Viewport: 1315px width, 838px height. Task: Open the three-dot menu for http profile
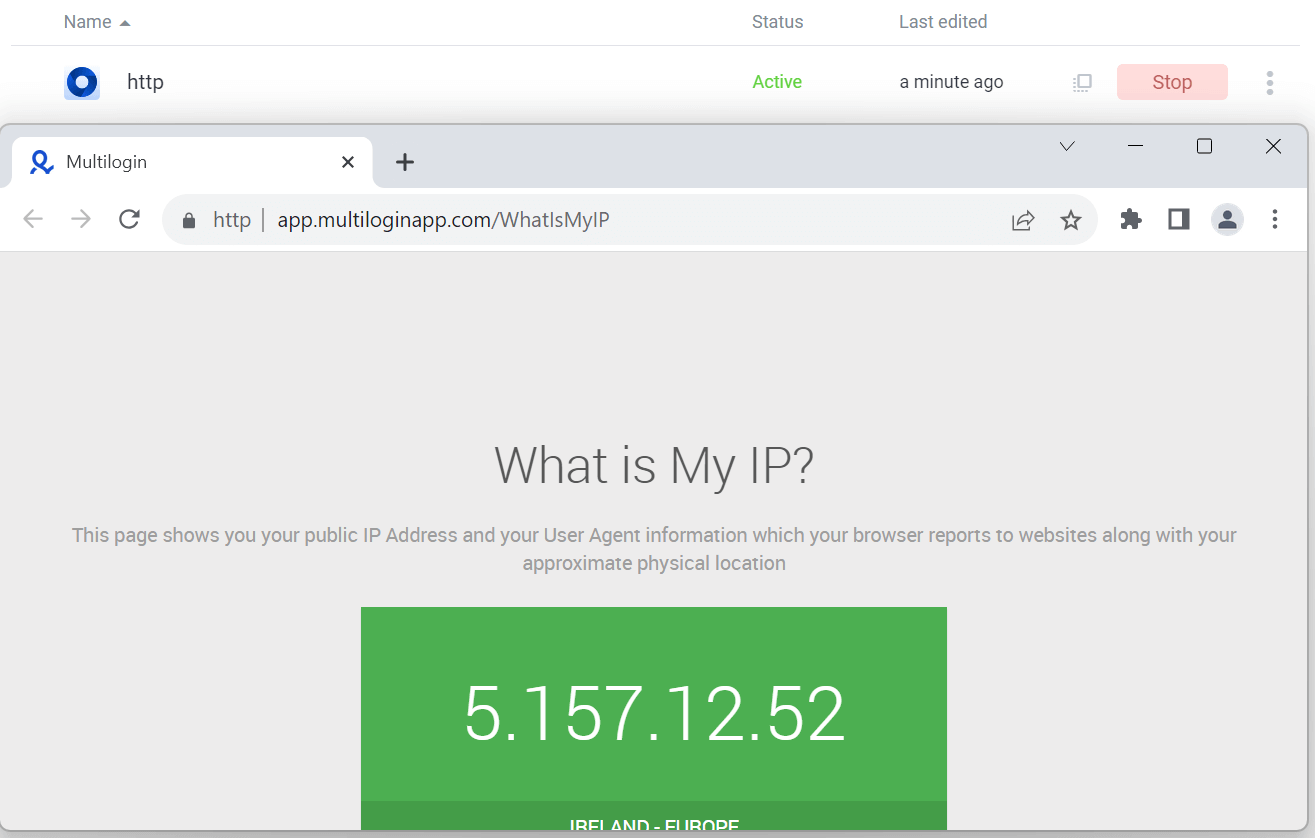point(1269,83)
